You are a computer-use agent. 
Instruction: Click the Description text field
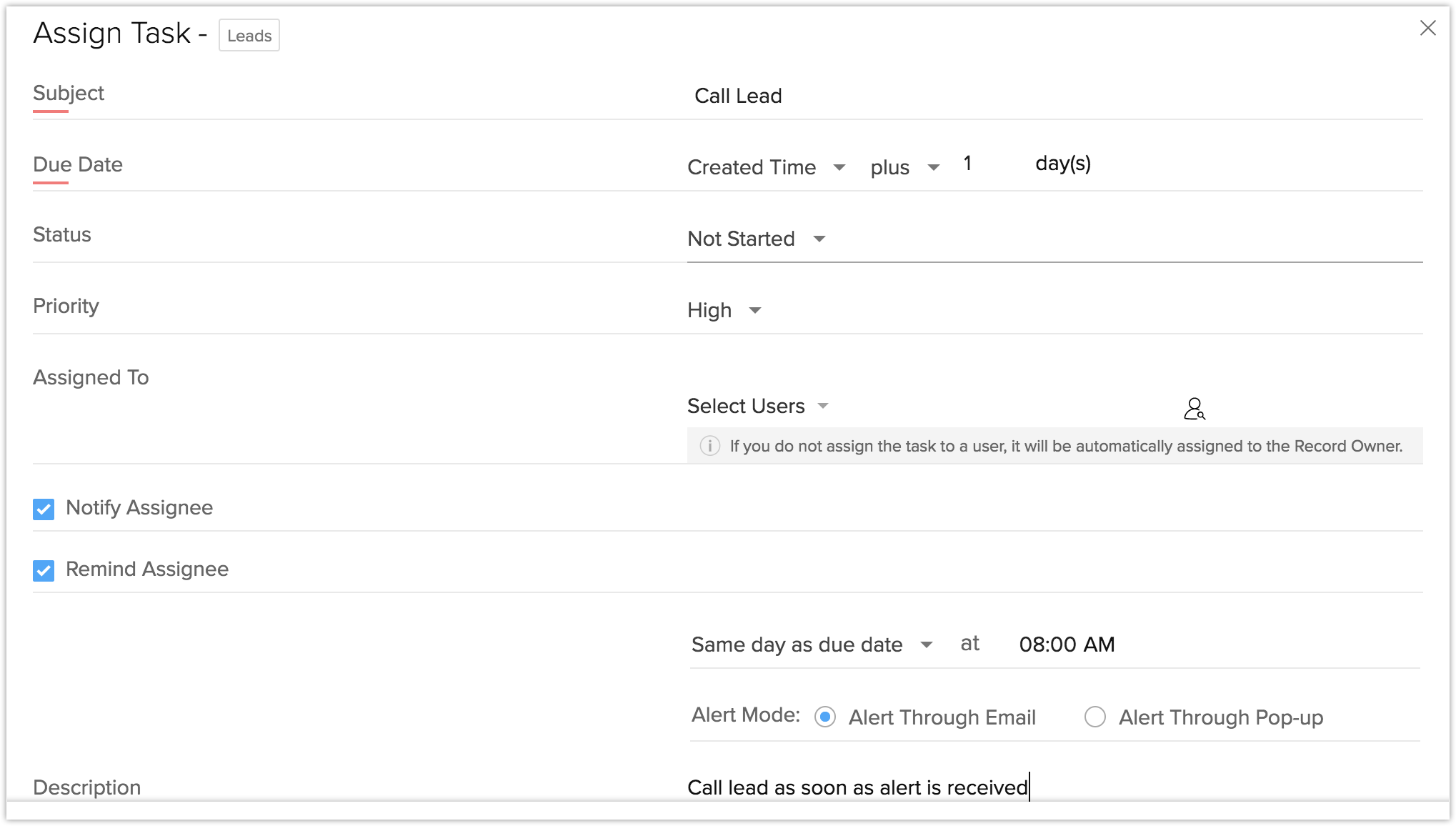[857, 787]
